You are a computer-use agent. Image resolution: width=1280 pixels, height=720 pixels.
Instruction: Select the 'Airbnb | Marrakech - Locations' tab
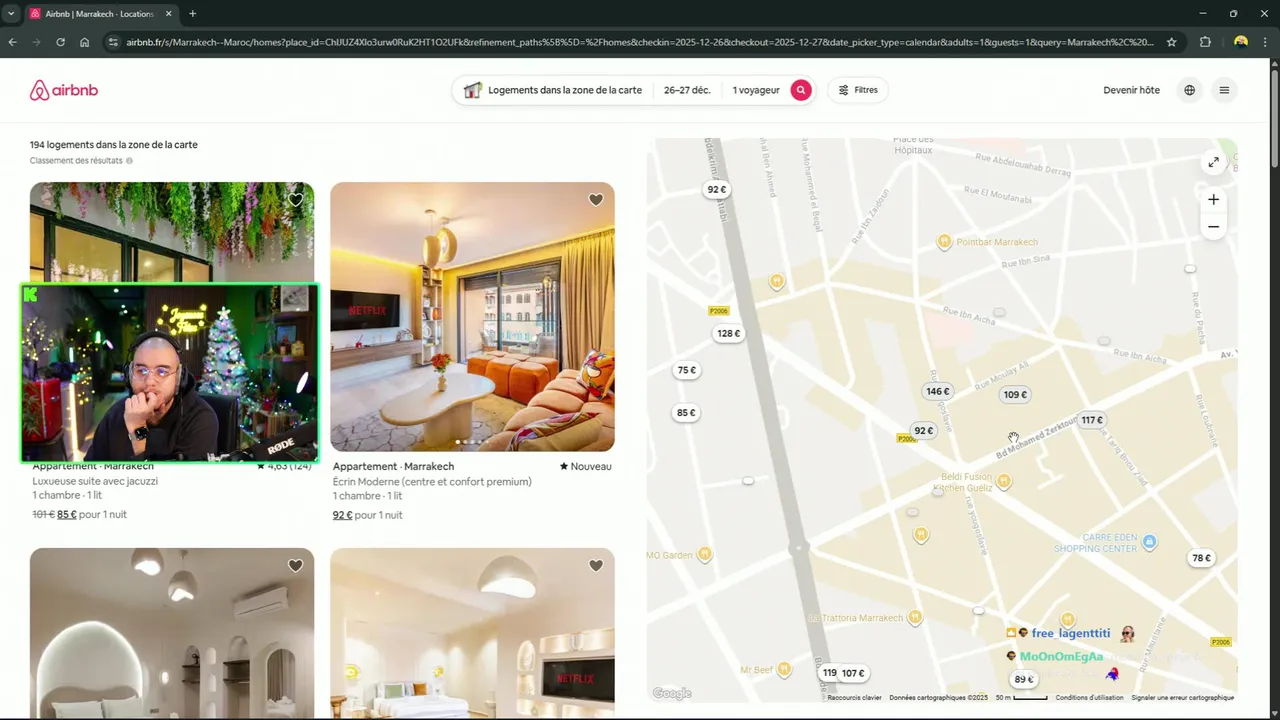pyautogui.click(x=100, y=14)
